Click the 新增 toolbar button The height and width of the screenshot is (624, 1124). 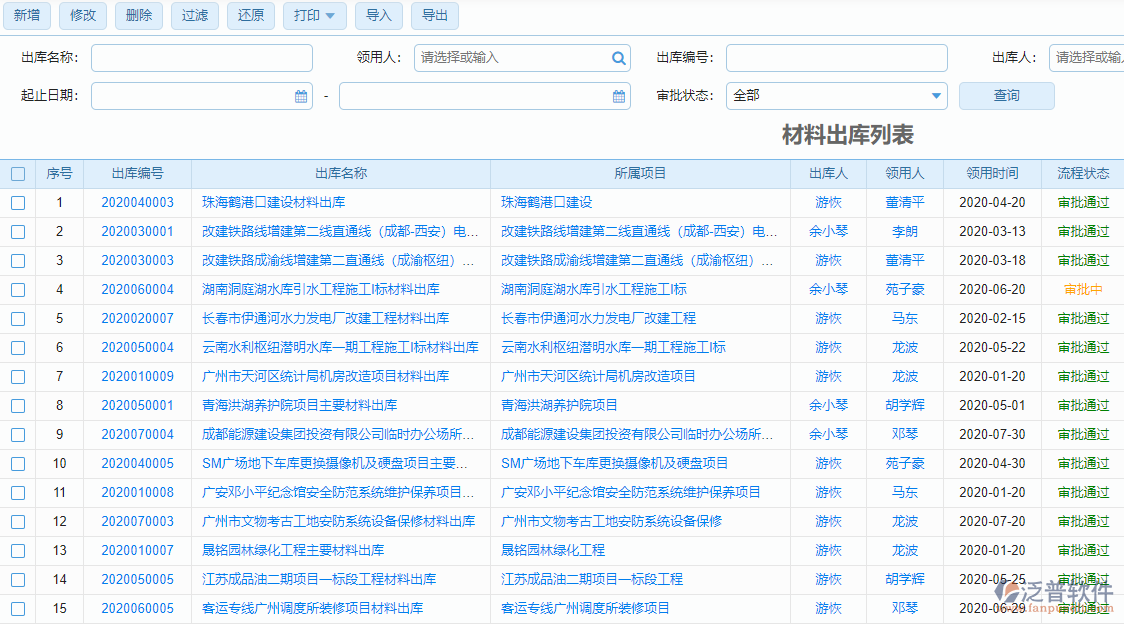27,16
